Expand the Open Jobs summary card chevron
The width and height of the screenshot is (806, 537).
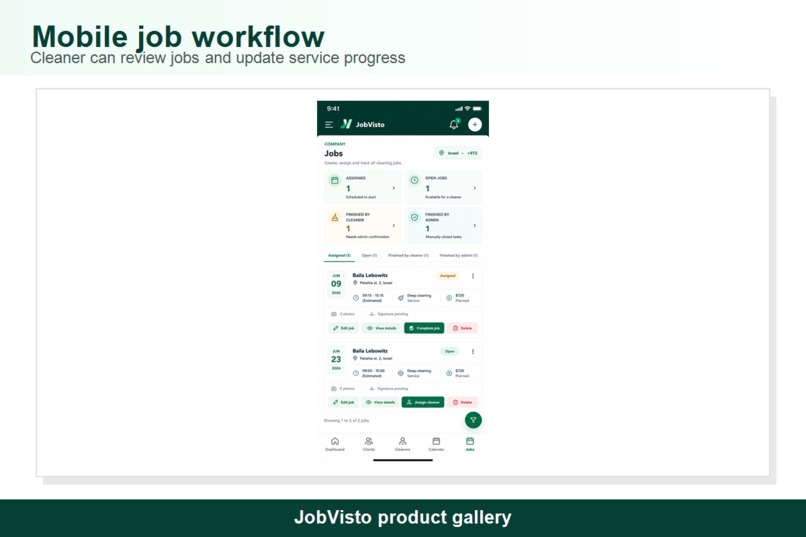[x=474, y=188]
